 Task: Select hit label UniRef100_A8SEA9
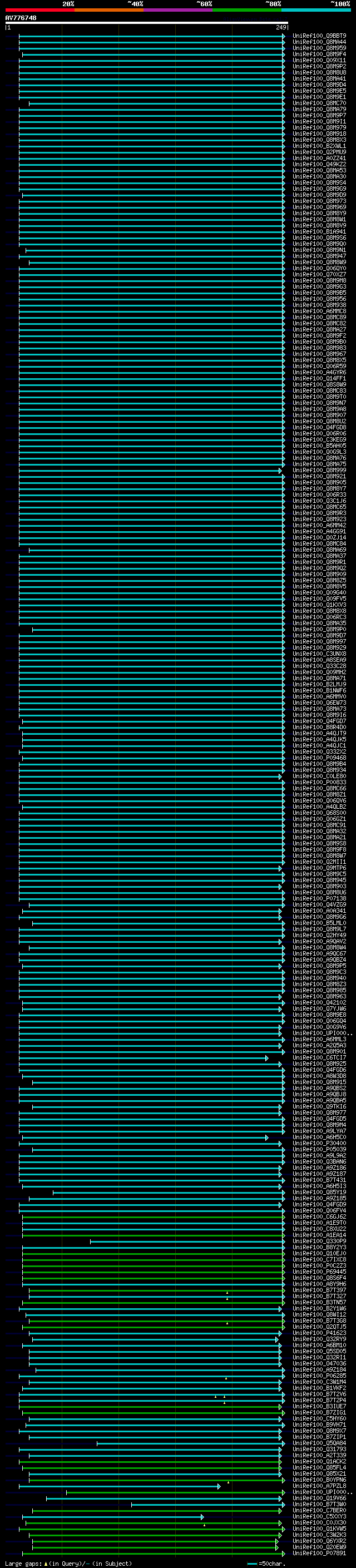(x=319, y=660)
